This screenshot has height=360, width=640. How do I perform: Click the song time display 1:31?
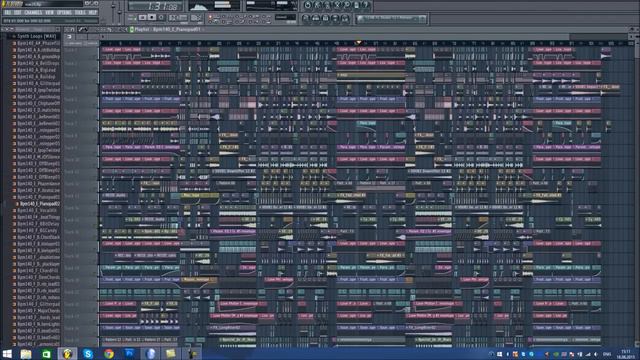pos(156,6)
